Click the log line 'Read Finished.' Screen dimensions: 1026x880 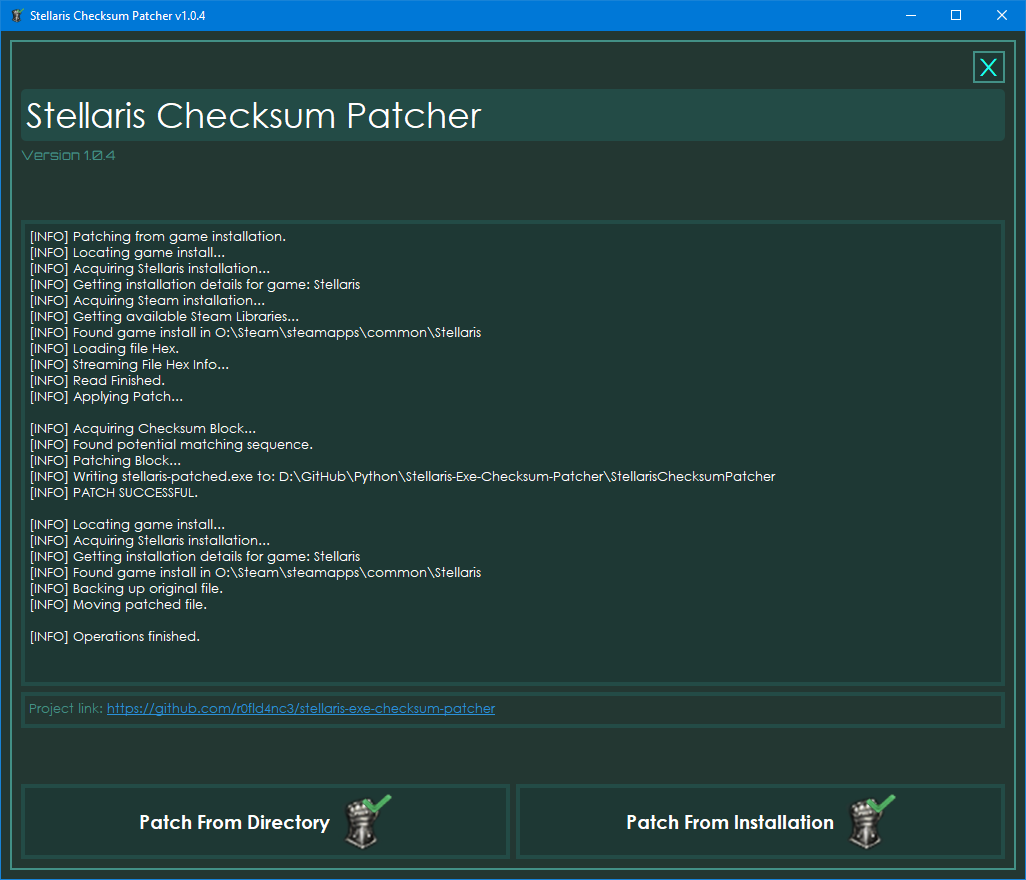click(x=97, y=381)
